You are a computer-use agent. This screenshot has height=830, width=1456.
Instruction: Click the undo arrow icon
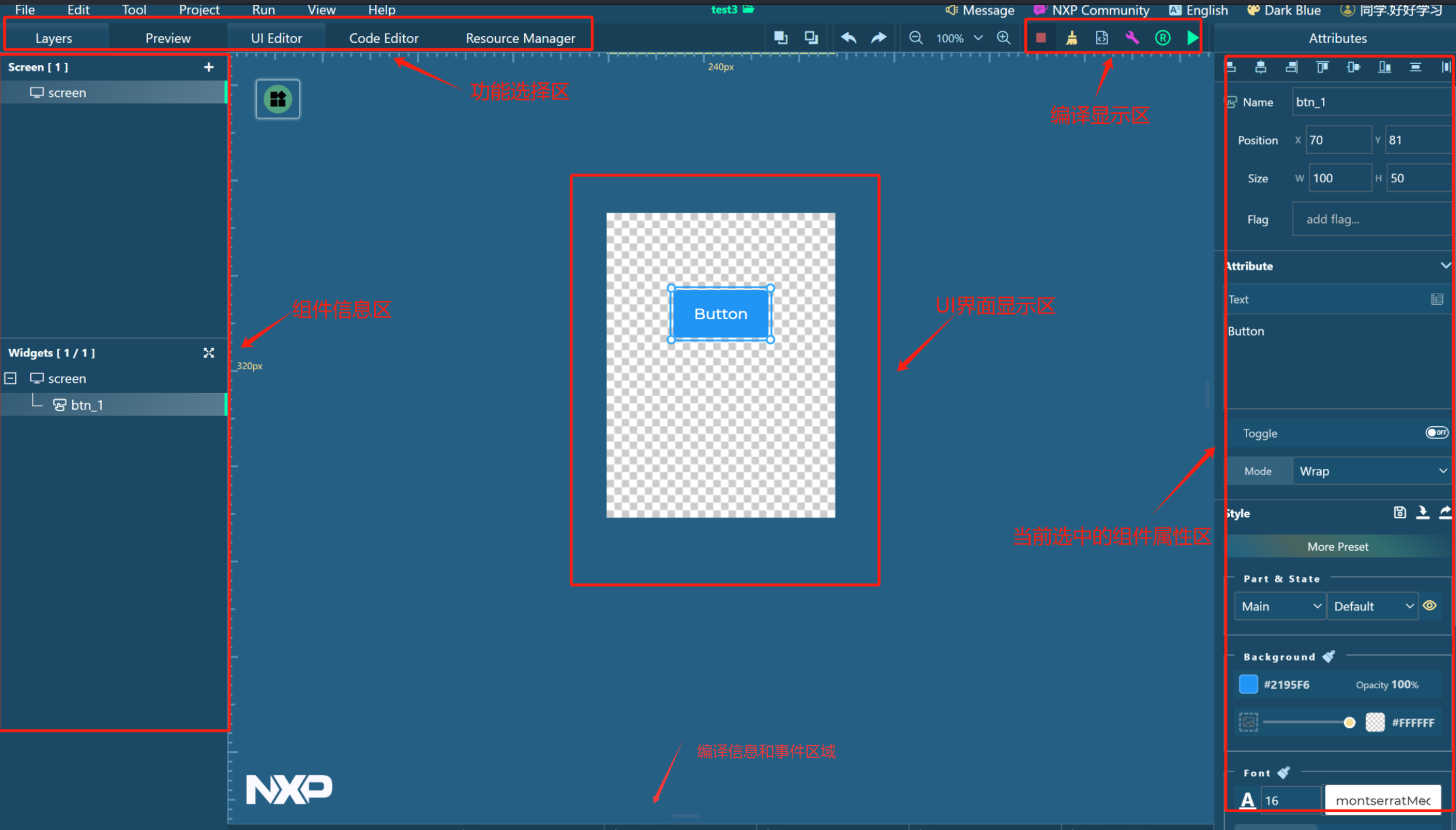pos(848,38)
